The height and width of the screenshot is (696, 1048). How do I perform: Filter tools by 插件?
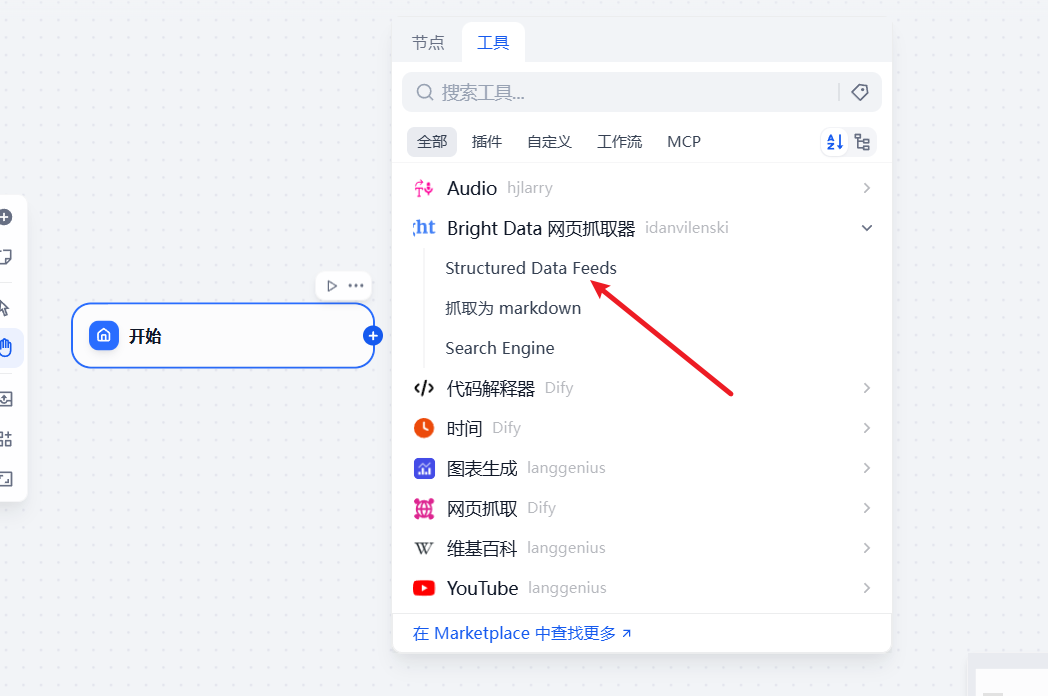[x=487, y=142]
